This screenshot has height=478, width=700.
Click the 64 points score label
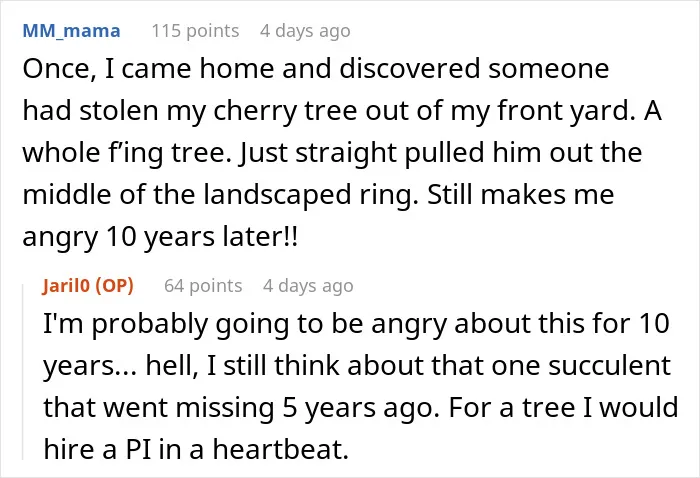203,286
